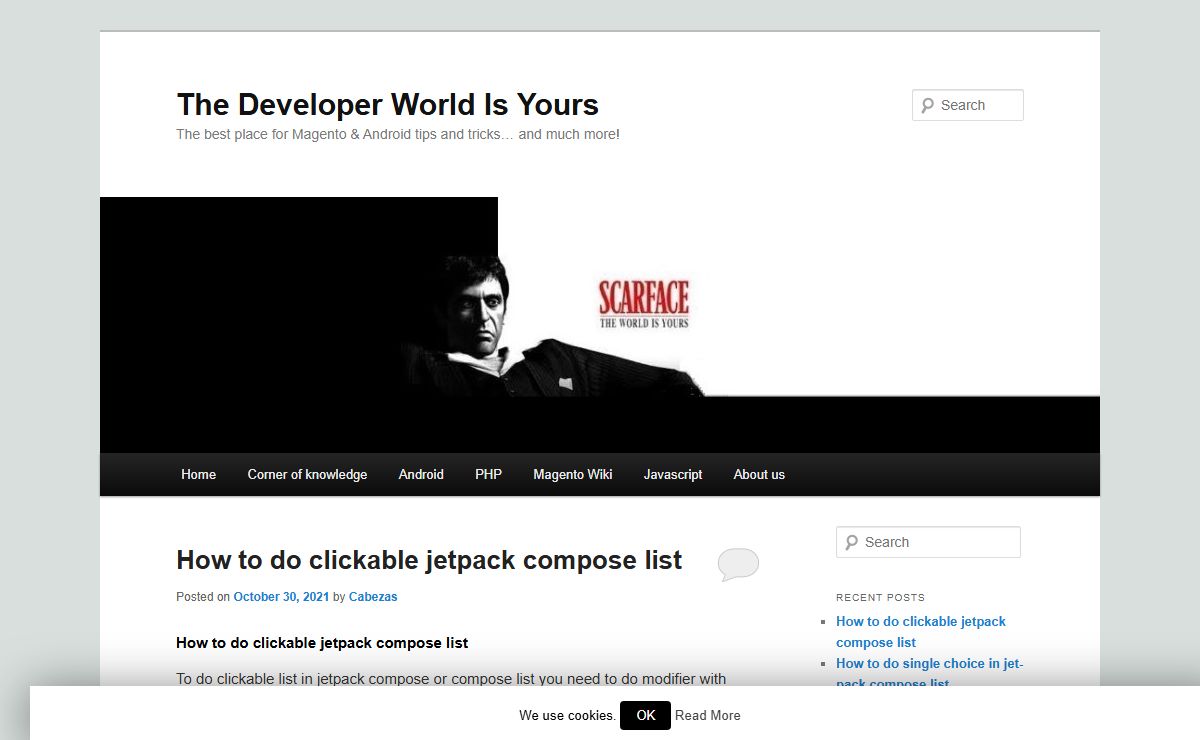This screenshot has height=740, width=1200.
Task: Focus the sidebar Search input field
Action: pos(928,542)
